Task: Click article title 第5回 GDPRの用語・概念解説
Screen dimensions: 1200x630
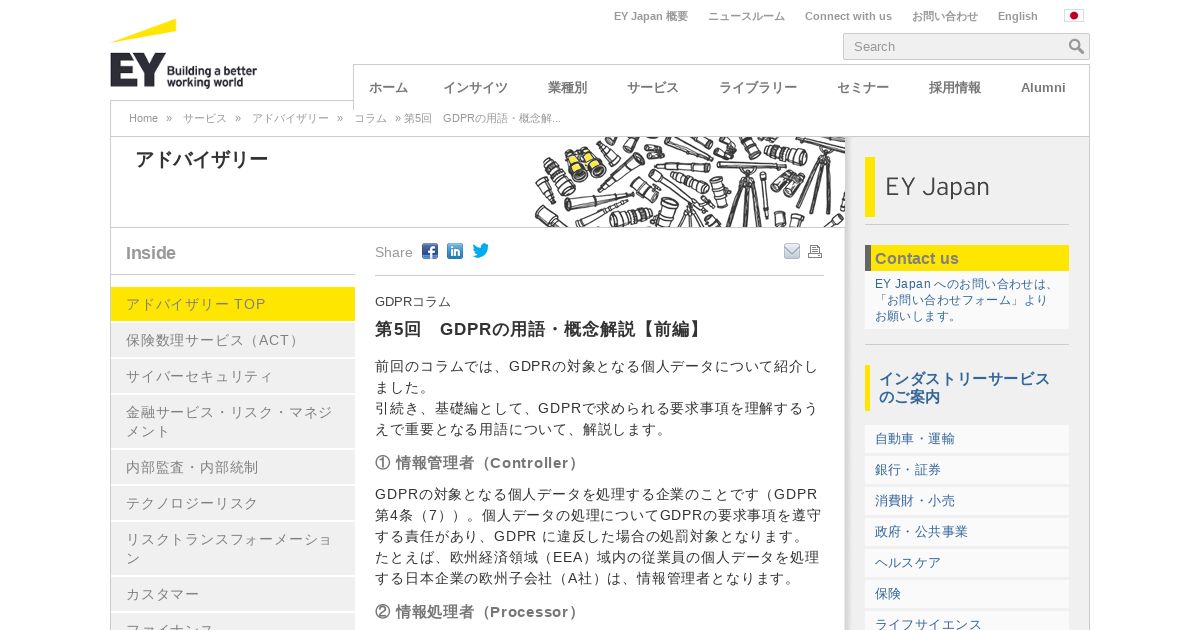Action: coord(541,329)
